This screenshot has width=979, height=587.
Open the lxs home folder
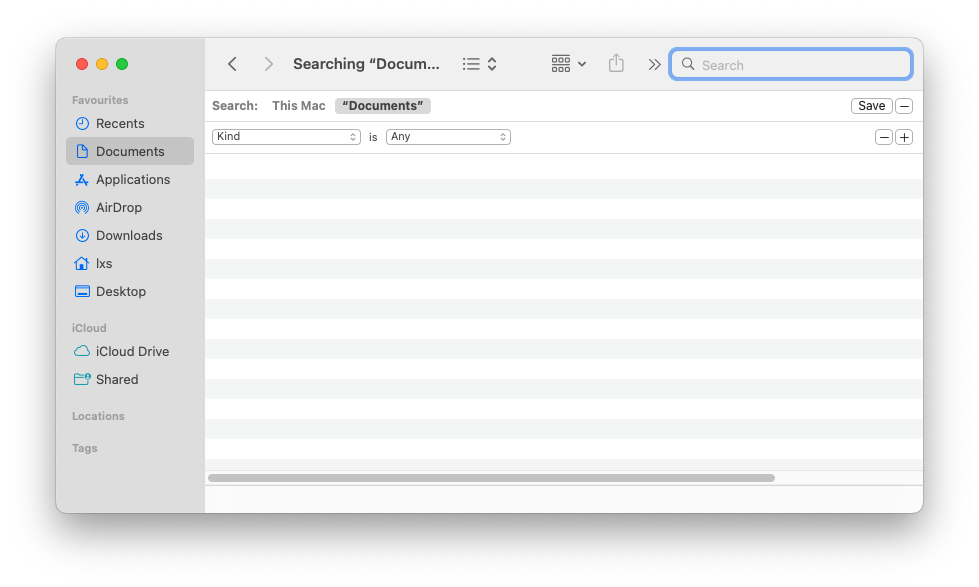click(x=104, y=263)
